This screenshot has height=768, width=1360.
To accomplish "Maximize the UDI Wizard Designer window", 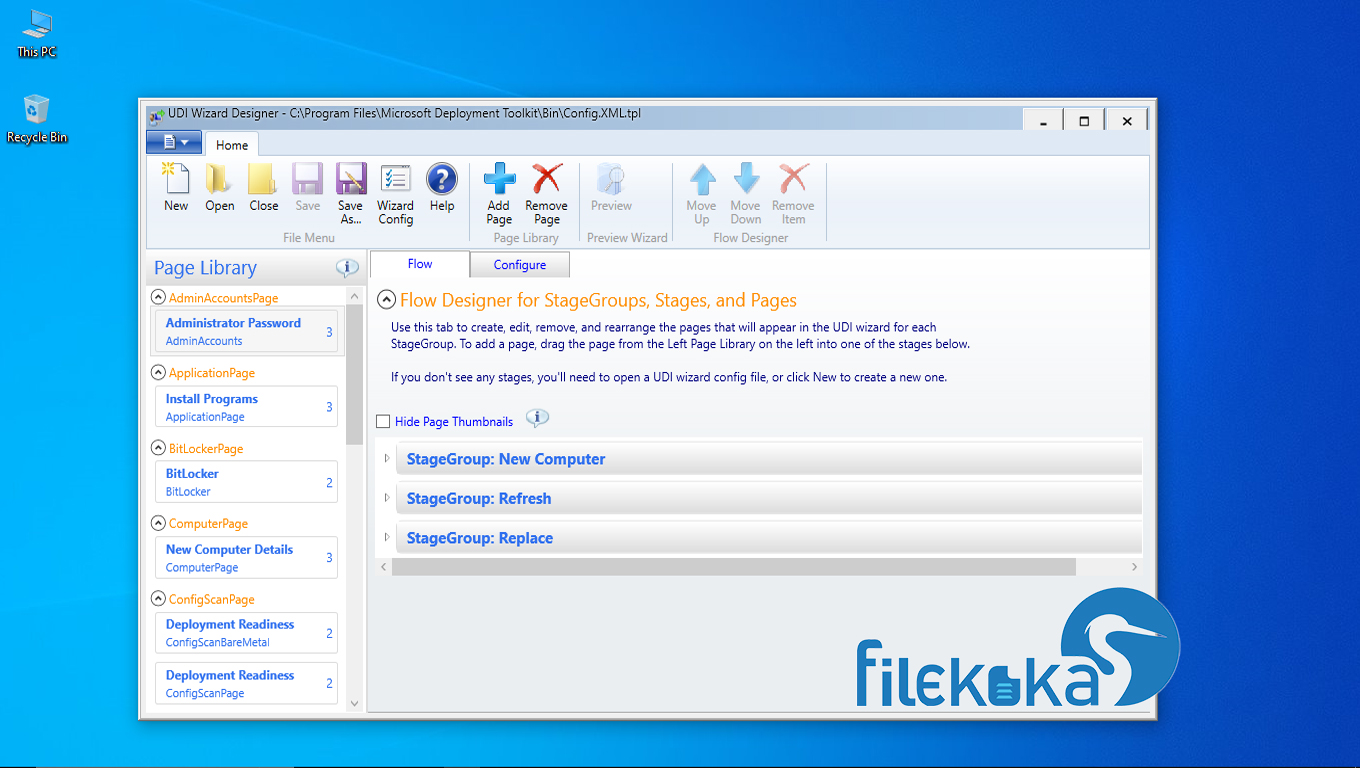I will point(1084,120).
